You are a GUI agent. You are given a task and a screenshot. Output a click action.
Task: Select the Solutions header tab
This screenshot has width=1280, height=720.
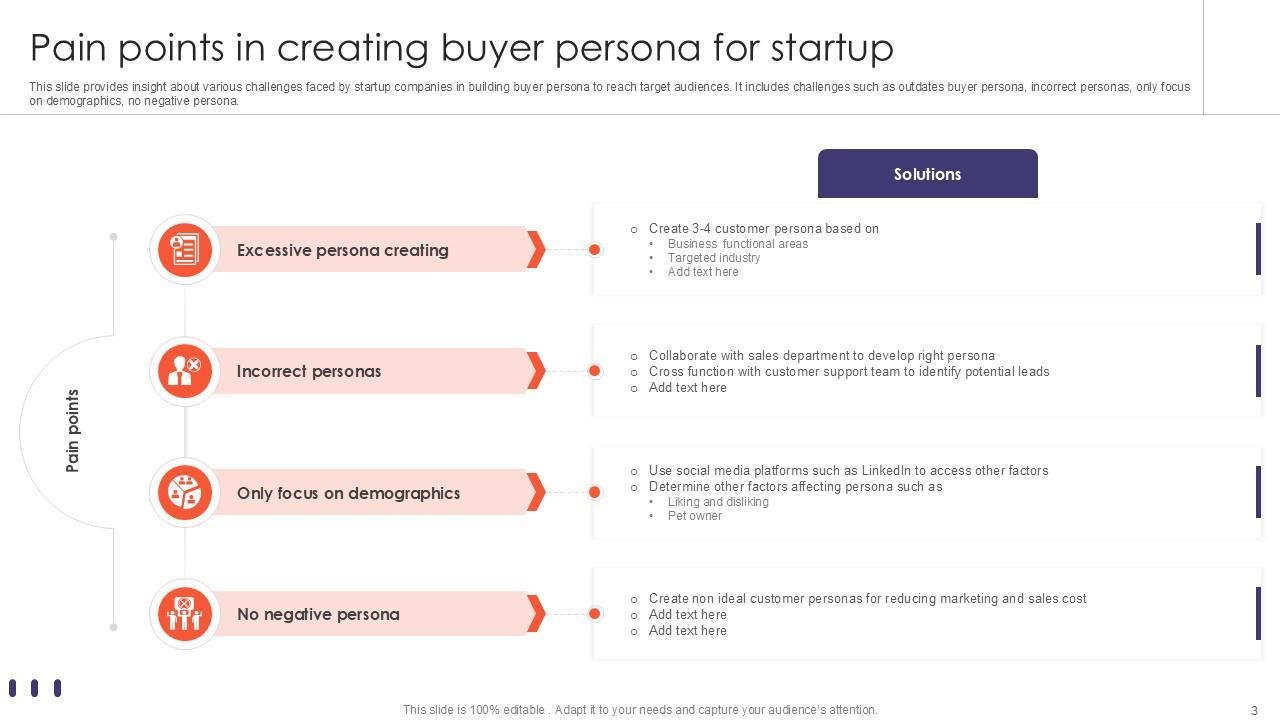click(927, 174)
